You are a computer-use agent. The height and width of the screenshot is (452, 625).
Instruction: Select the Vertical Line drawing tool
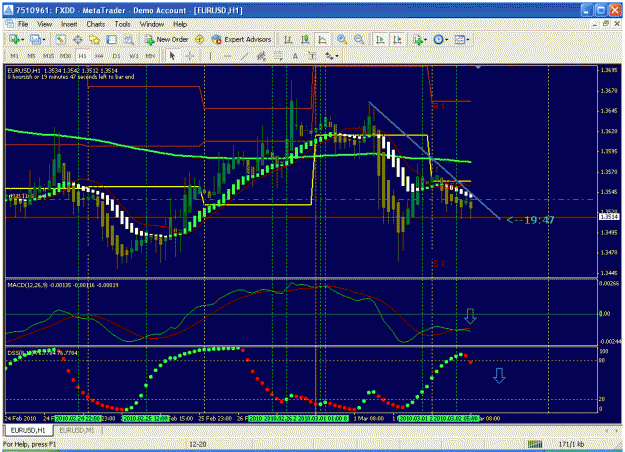(210, 56)
